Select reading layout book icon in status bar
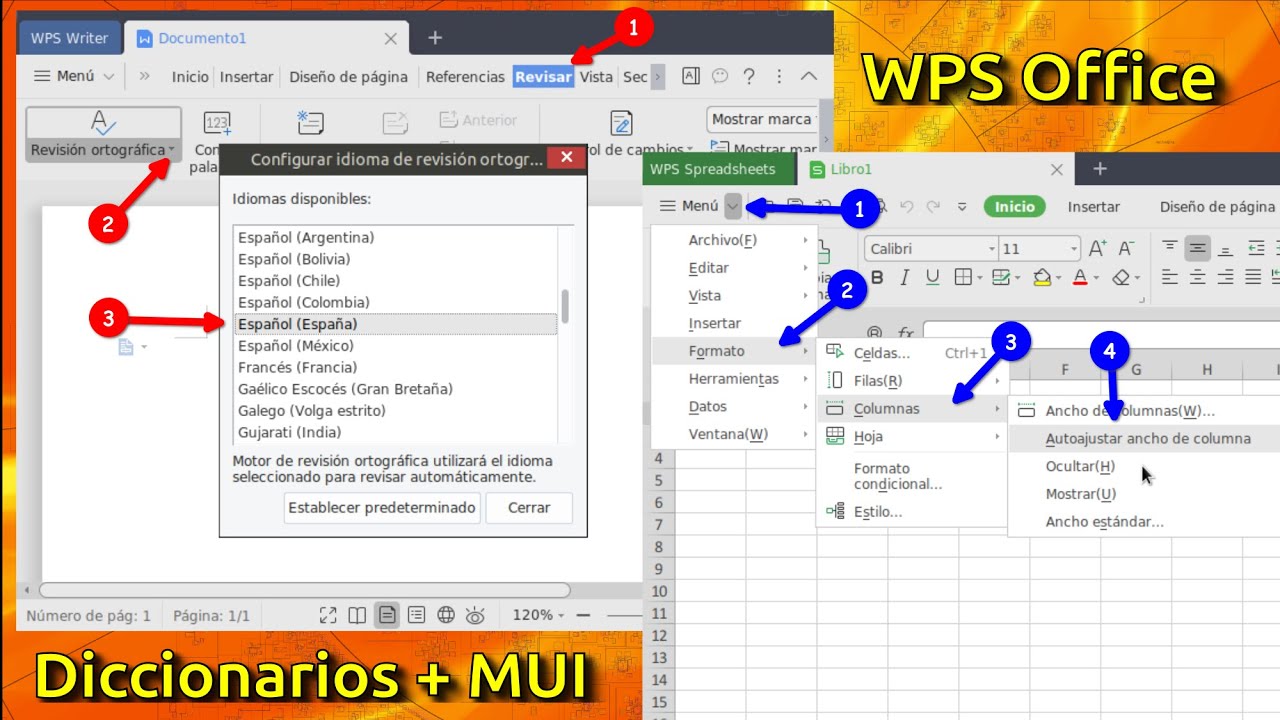Screen dimensions: 1280x720 point(358,615)
